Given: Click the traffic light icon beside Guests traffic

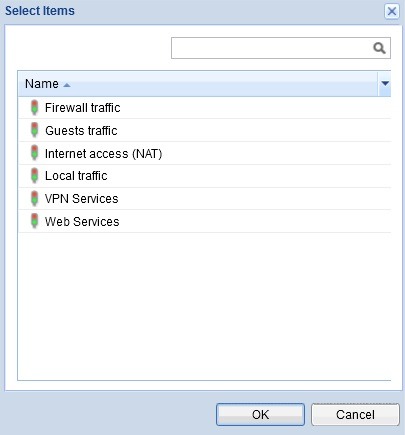Looking at the screenshot, I should 34,130.
